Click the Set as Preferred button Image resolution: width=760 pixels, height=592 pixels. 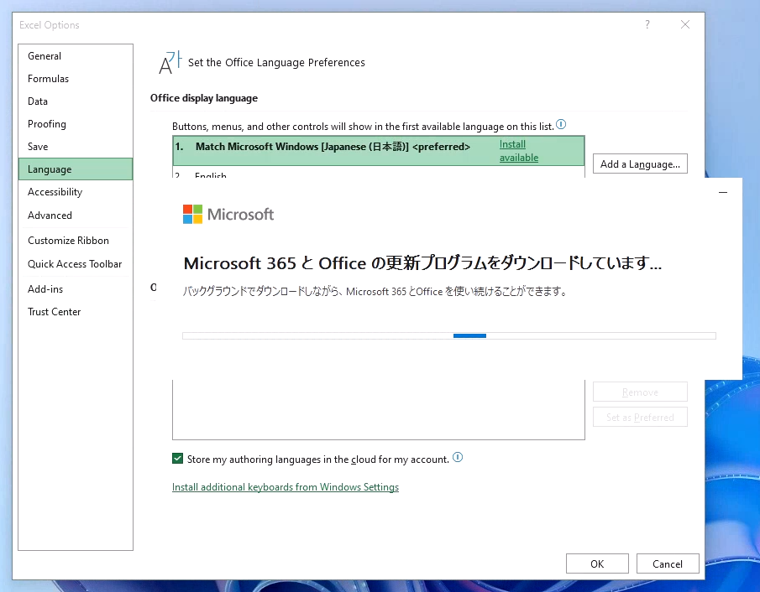(640, 417)
